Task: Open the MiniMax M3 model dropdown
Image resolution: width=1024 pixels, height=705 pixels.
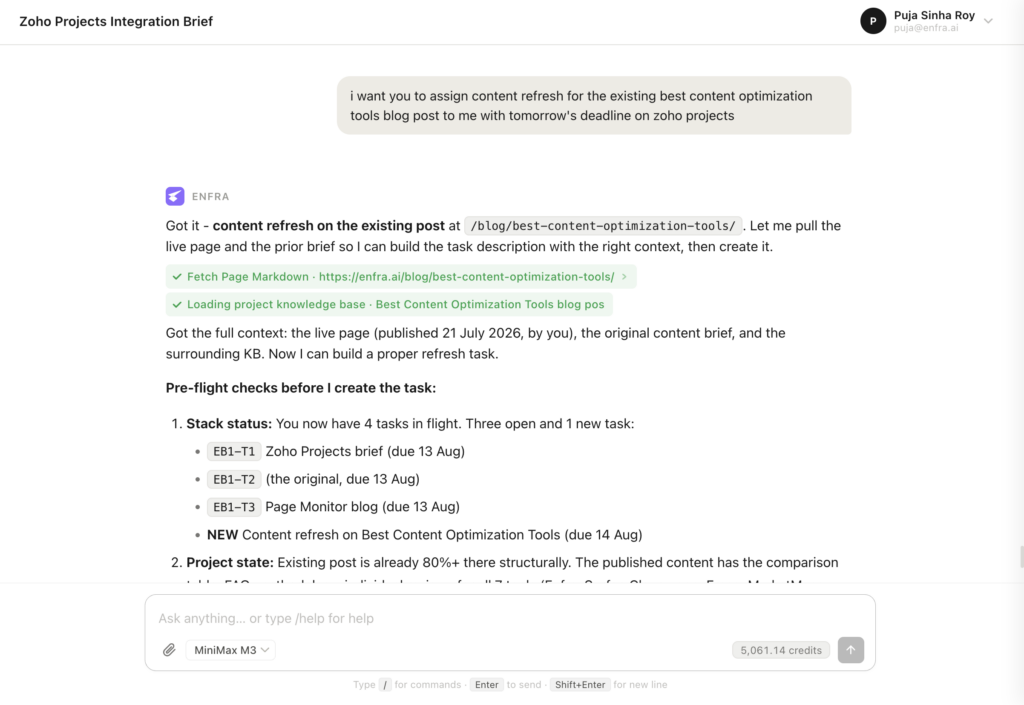Action: pyautogui.click(x=231, y=650)
